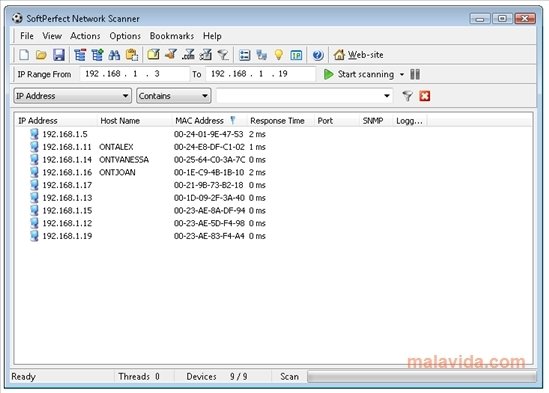Open file with the folder icon
The width and height of the screenshot is (549, 393).
41,55
